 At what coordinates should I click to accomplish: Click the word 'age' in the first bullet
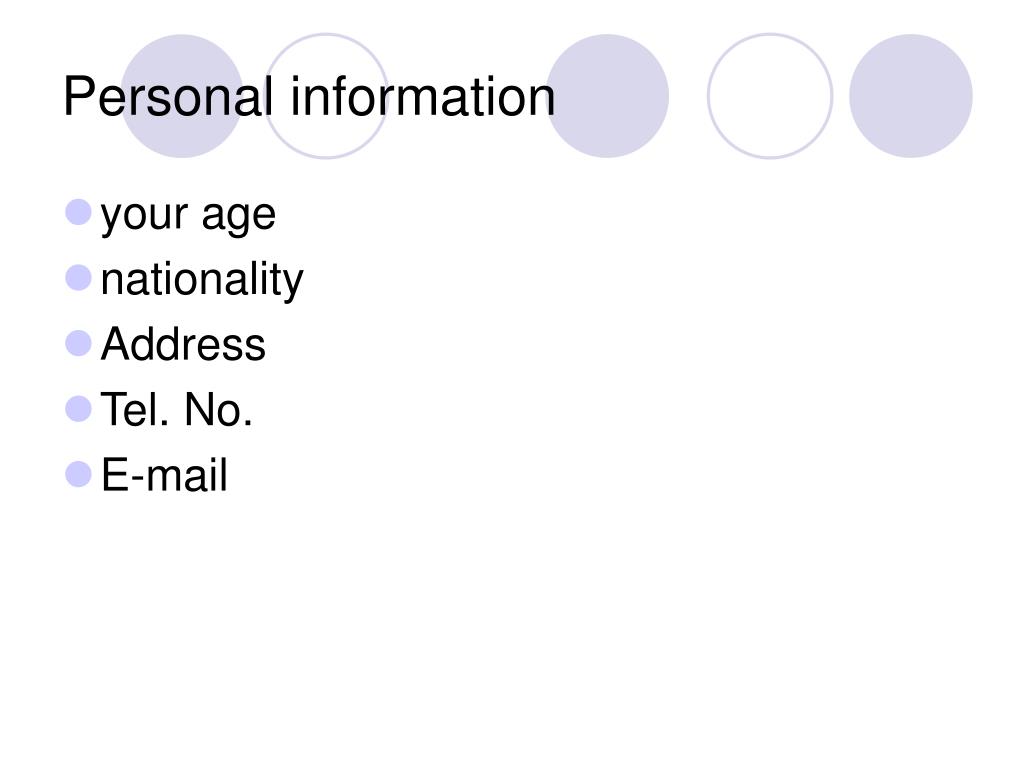point(238,219)
